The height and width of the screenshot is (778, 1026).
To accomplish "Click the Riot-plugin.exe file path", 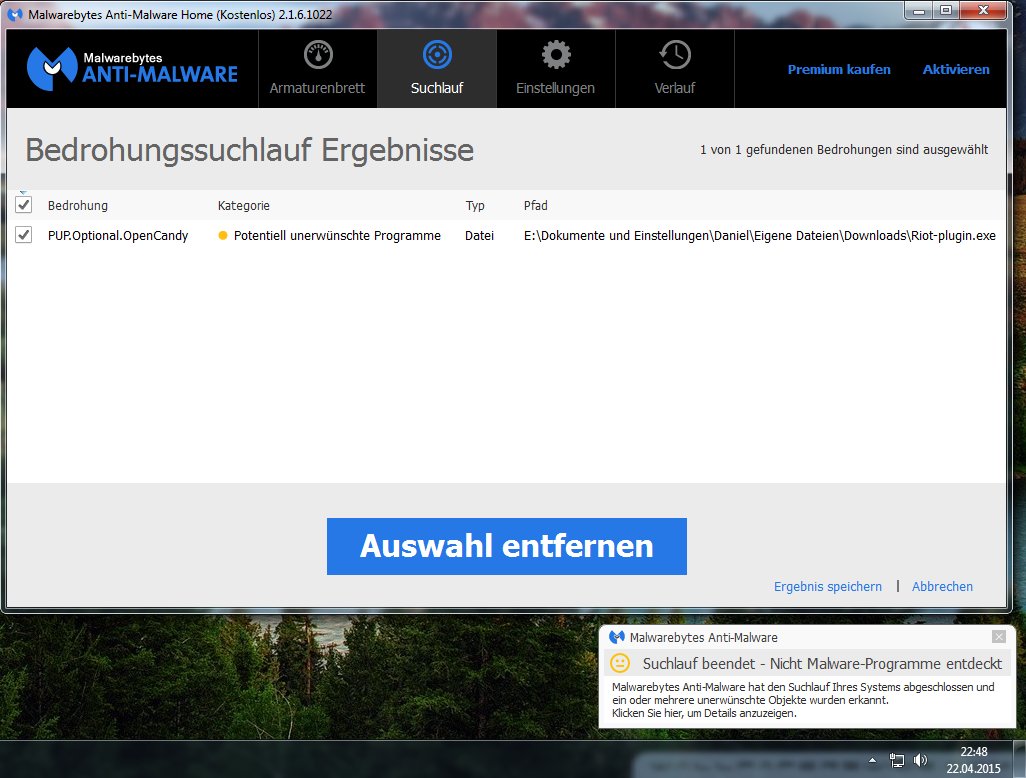I will click(x=760, y=236).
